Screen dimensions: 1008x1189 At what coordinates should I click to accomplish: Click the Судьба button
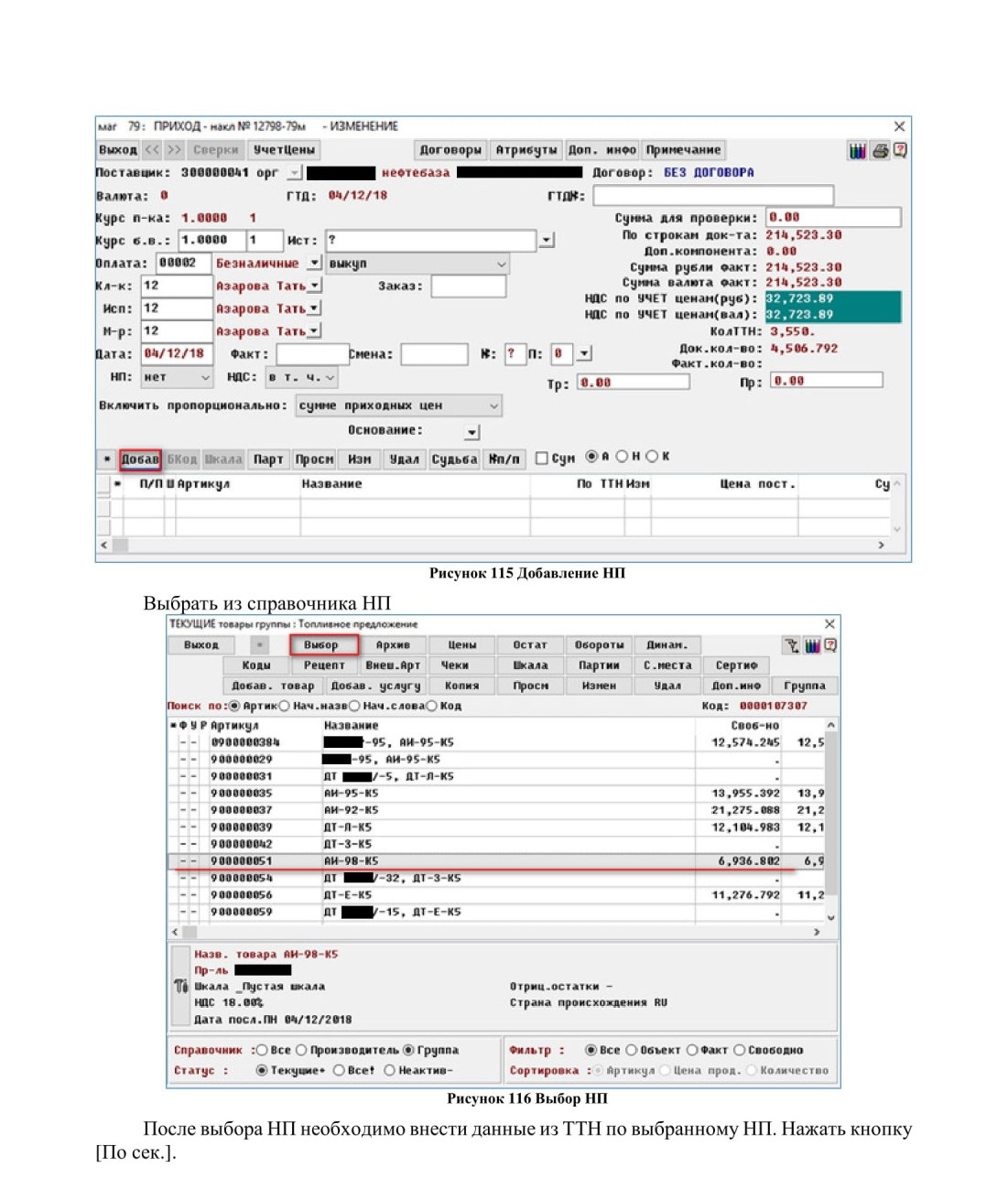(x=454, y=459)
